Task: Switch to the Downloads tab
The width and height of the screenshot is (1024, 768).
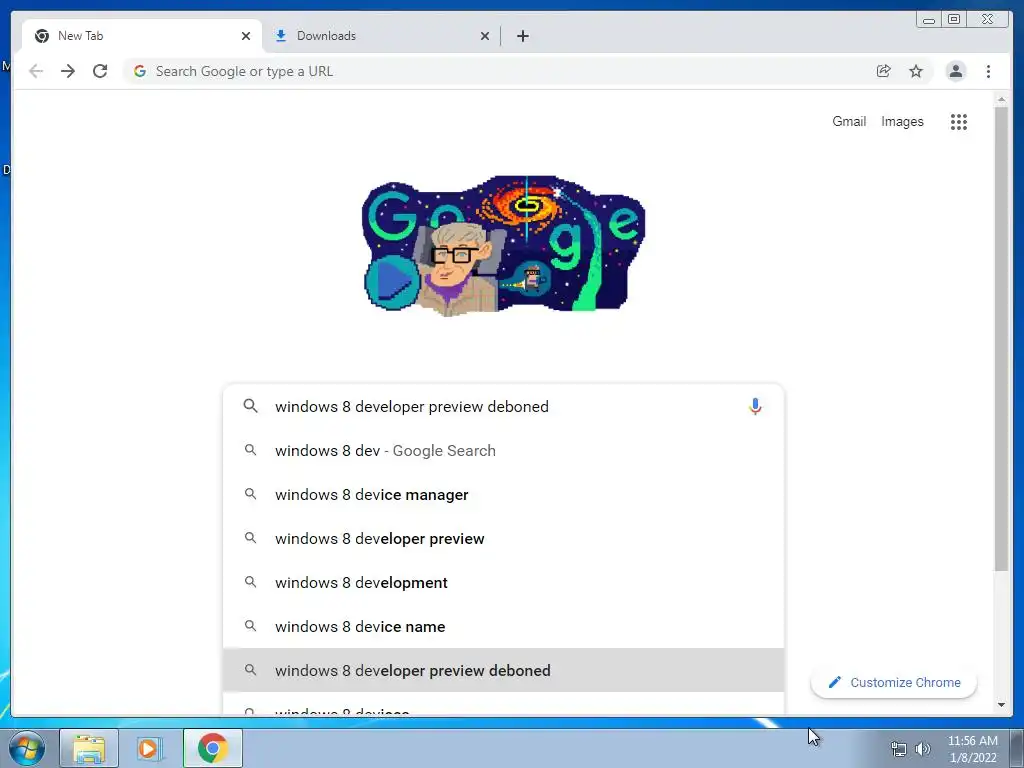Action: point(382,36)
